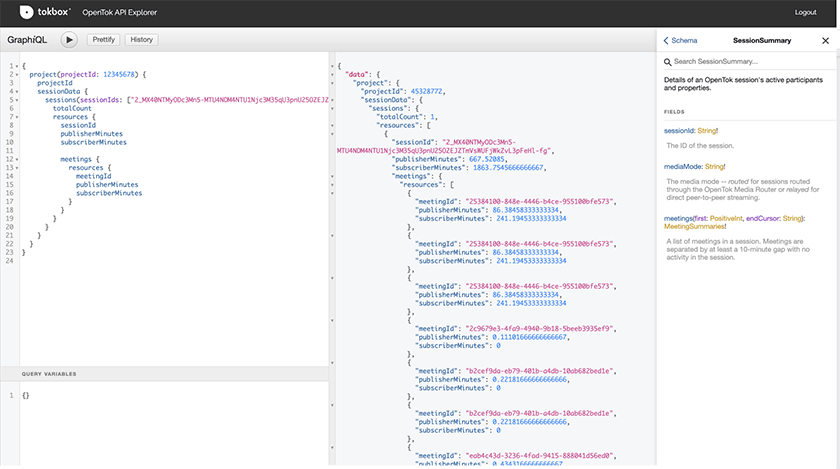Click projectId value 12345678 in query

coord(119,75)
